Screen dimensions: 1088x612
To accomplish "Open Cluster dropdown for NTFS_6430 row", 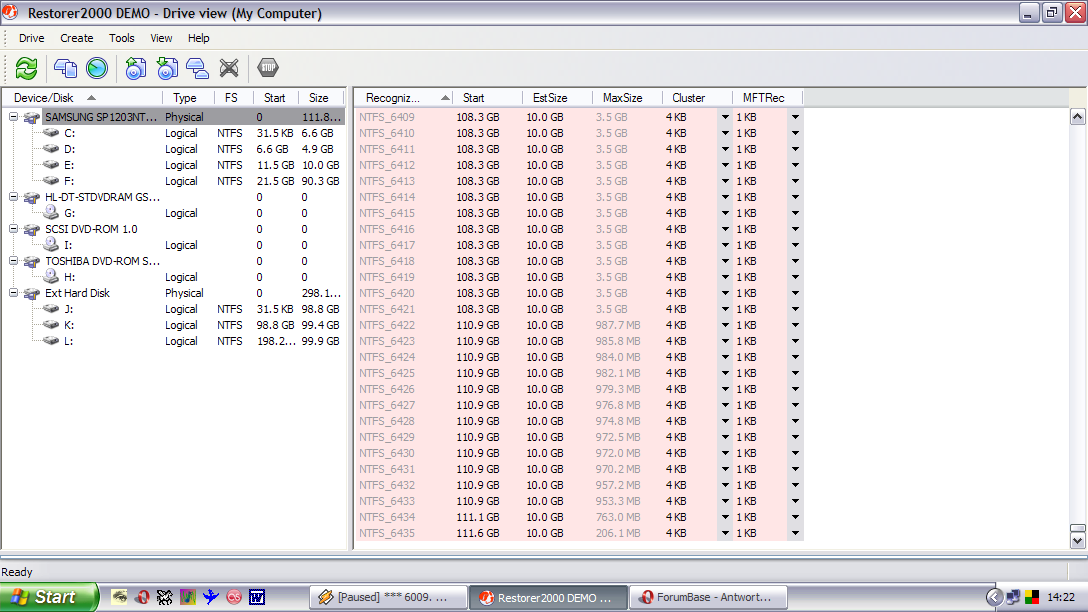I will 725,453.
